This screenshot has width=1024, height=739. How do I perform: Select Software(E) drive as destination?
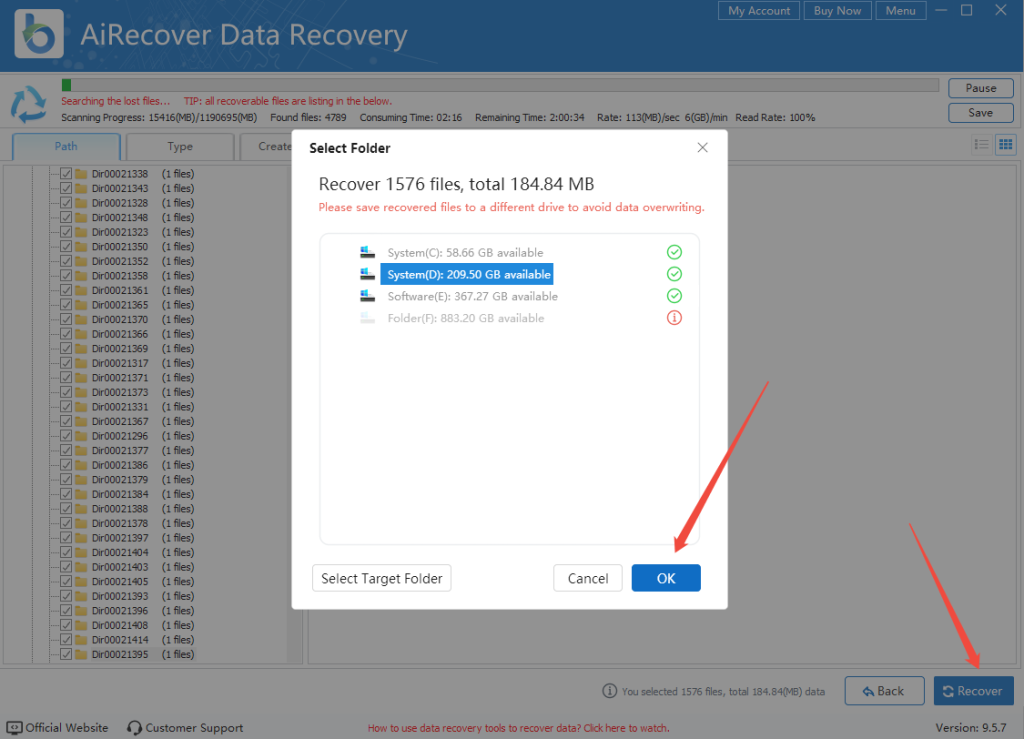pyautogui.click(x=472, y=297)
